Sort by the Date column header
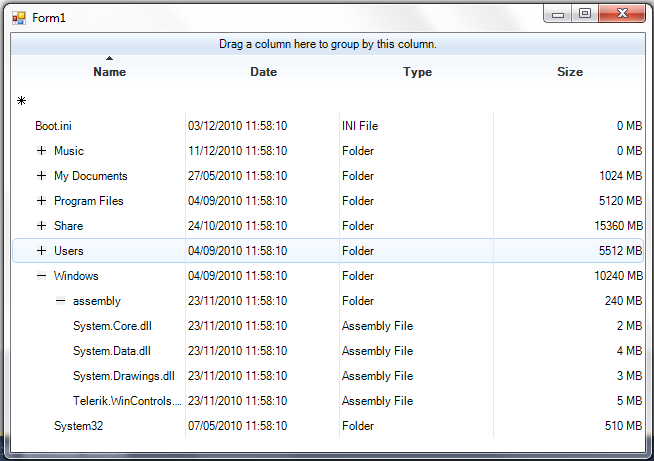 coord(263,72)
